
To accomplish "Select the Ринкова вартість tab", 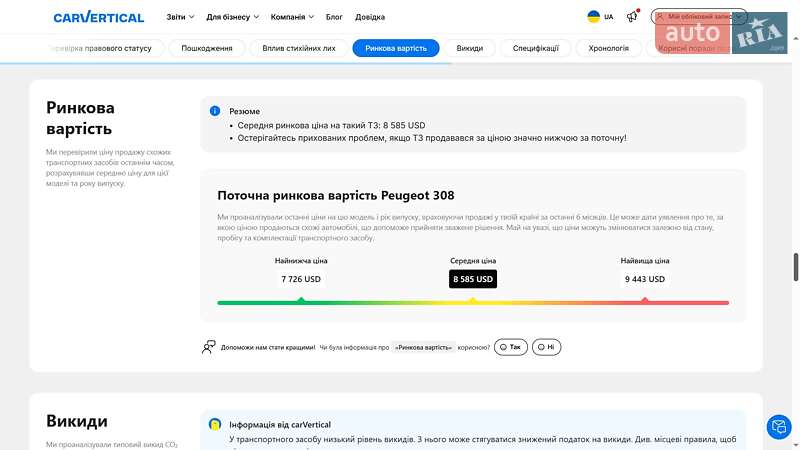I will coord(396,48).
